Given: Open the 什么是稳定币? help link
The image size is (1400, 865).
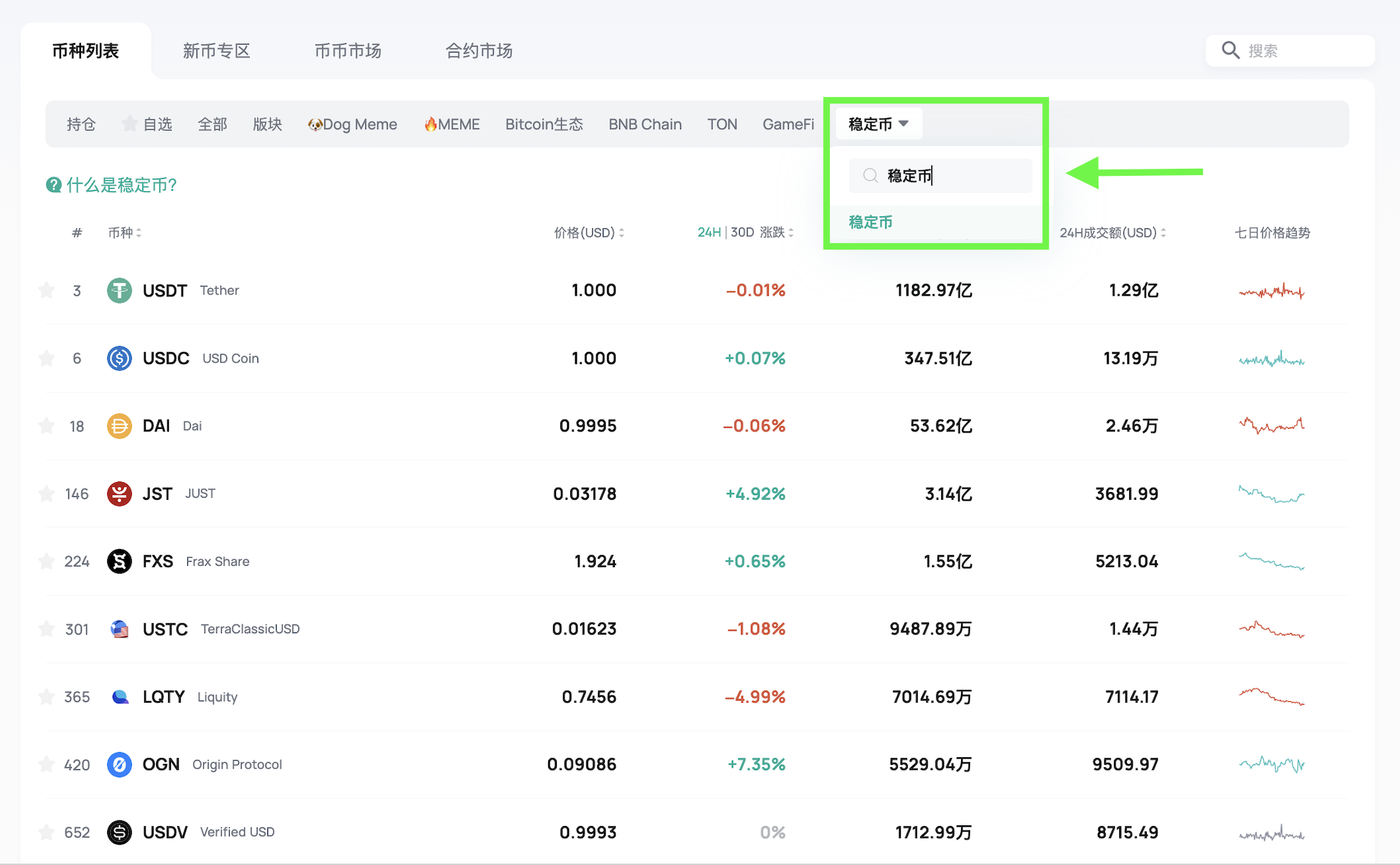Looking at the screenshot, I should point(121,185).
